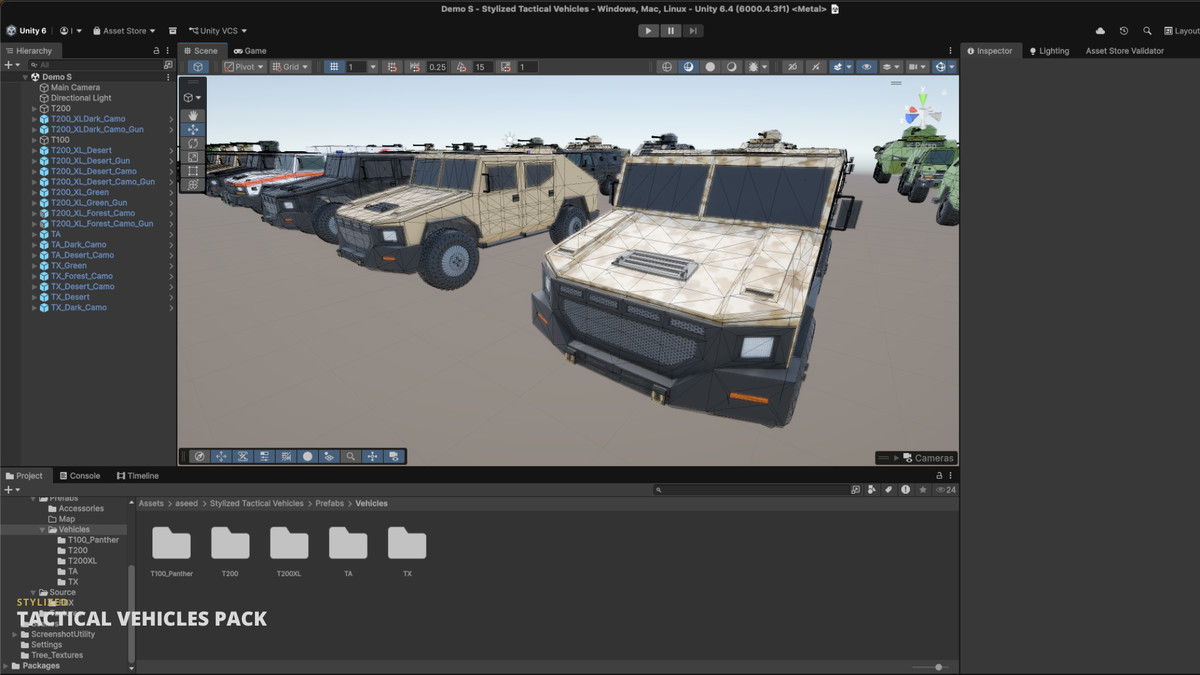Collapse the Demo S scene in Hierarchy
The height and width of the screenshot is (675, 1200).
[x=26, y=77]
